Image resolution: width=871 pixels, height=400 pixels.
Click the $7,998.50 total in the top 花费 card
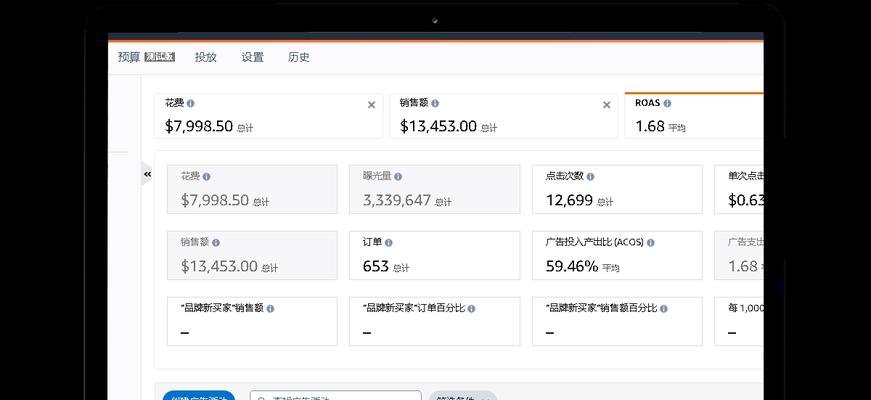coord(199,126)
